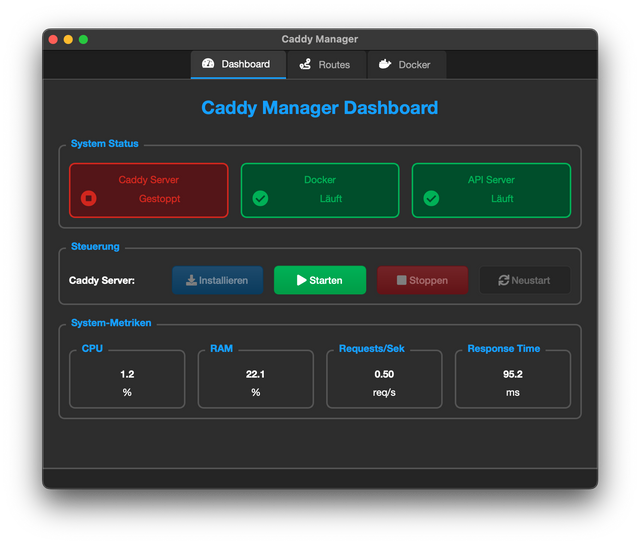
Task: Click the req/s unit label
Action: coord(384,392)
